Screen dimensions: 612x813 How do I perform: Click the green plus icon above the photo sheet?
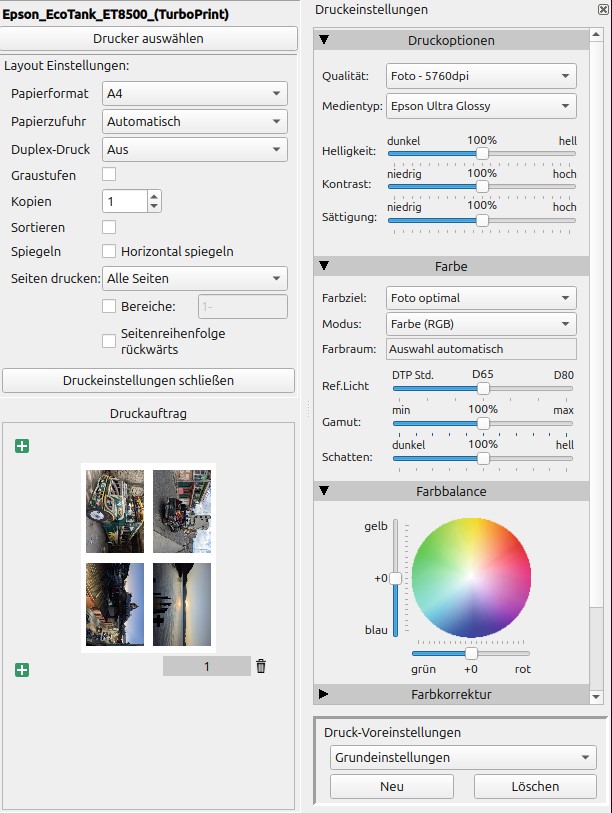22,446
